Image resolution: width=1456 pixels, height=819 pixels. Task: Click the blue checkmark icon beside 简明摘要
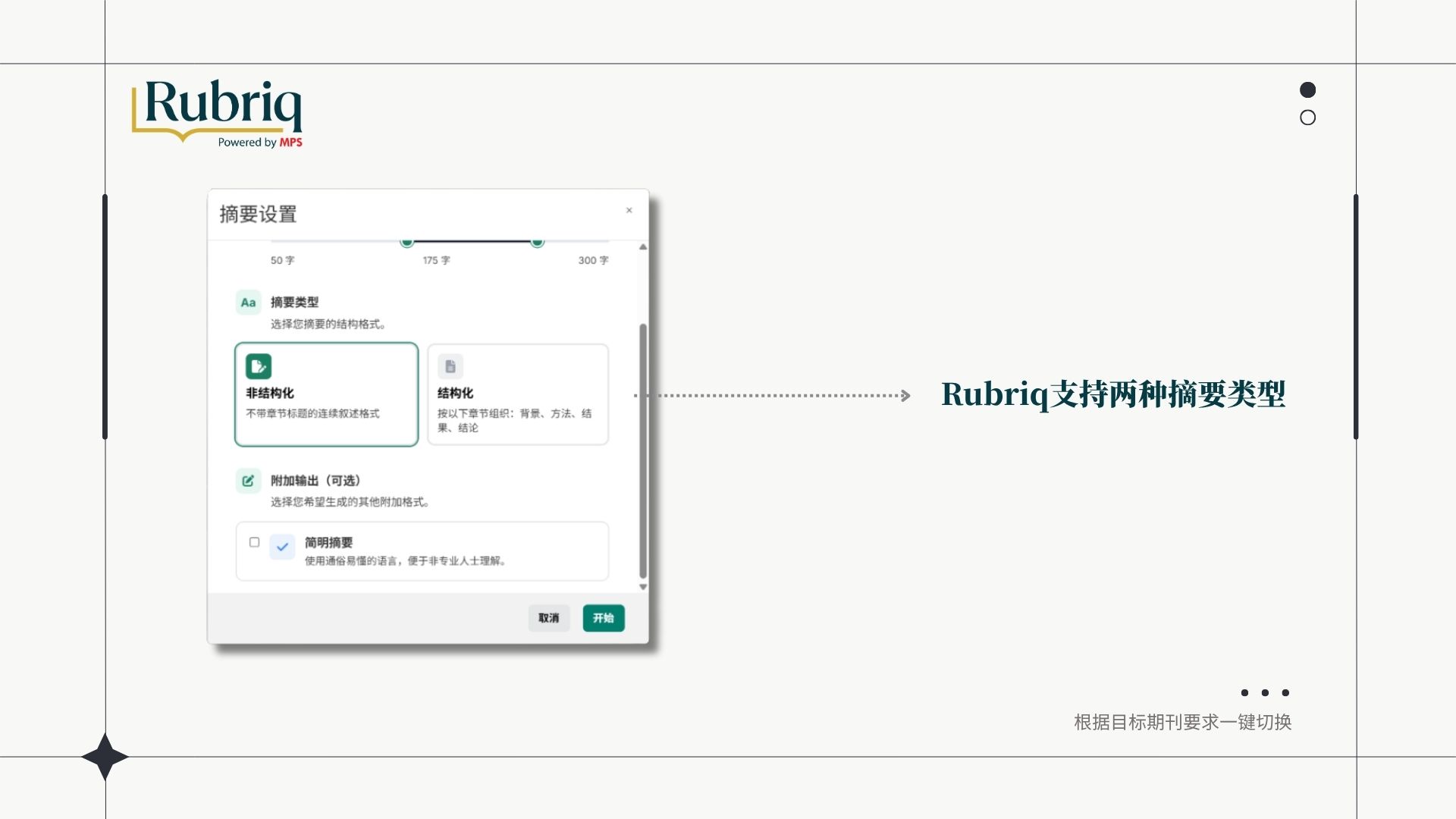click(x=282, y=547)
